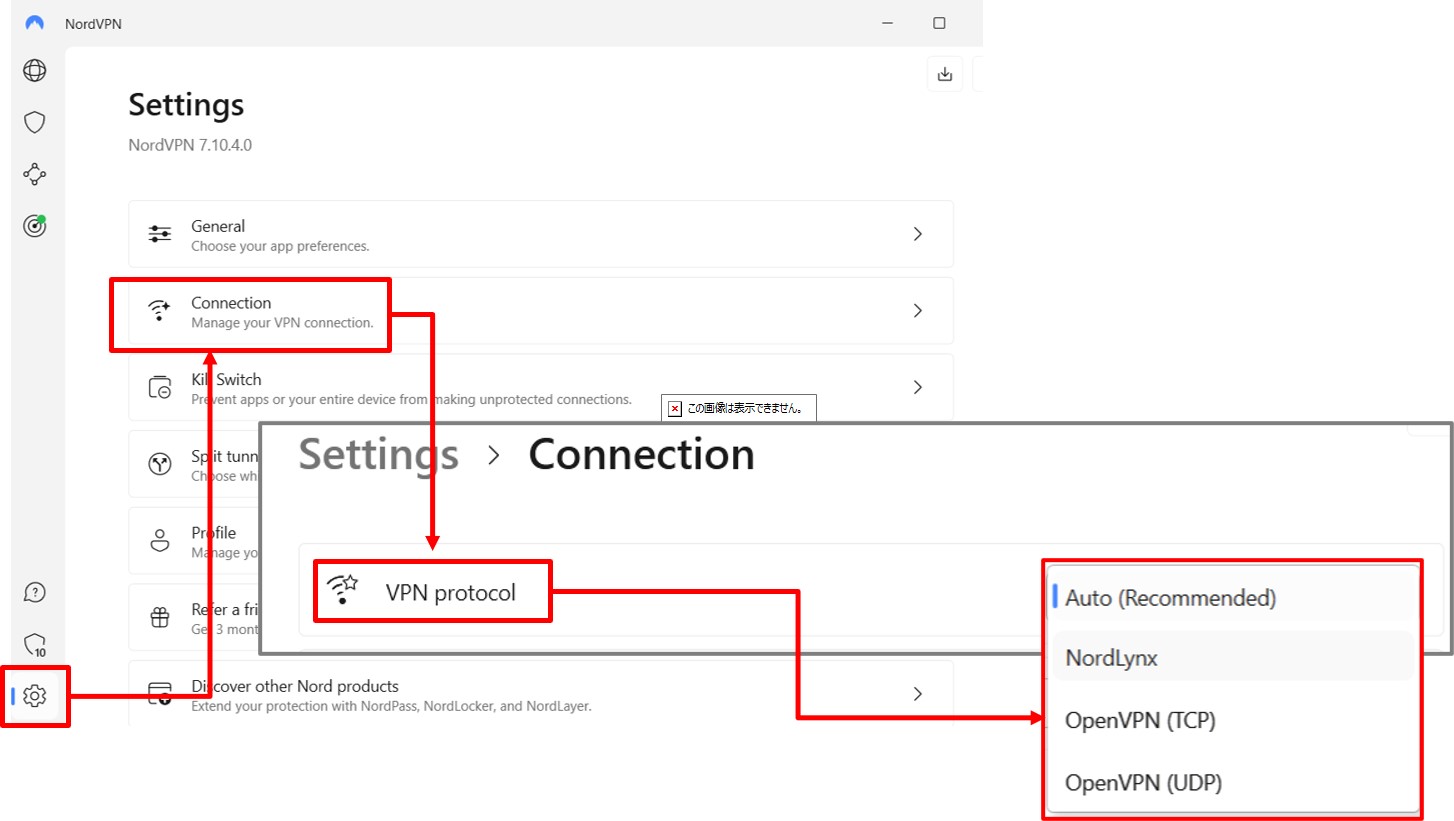This screenshot has width=1454, height=821.
Task: Click the Dark Web Monitor target icon
Action: point(35,226)
